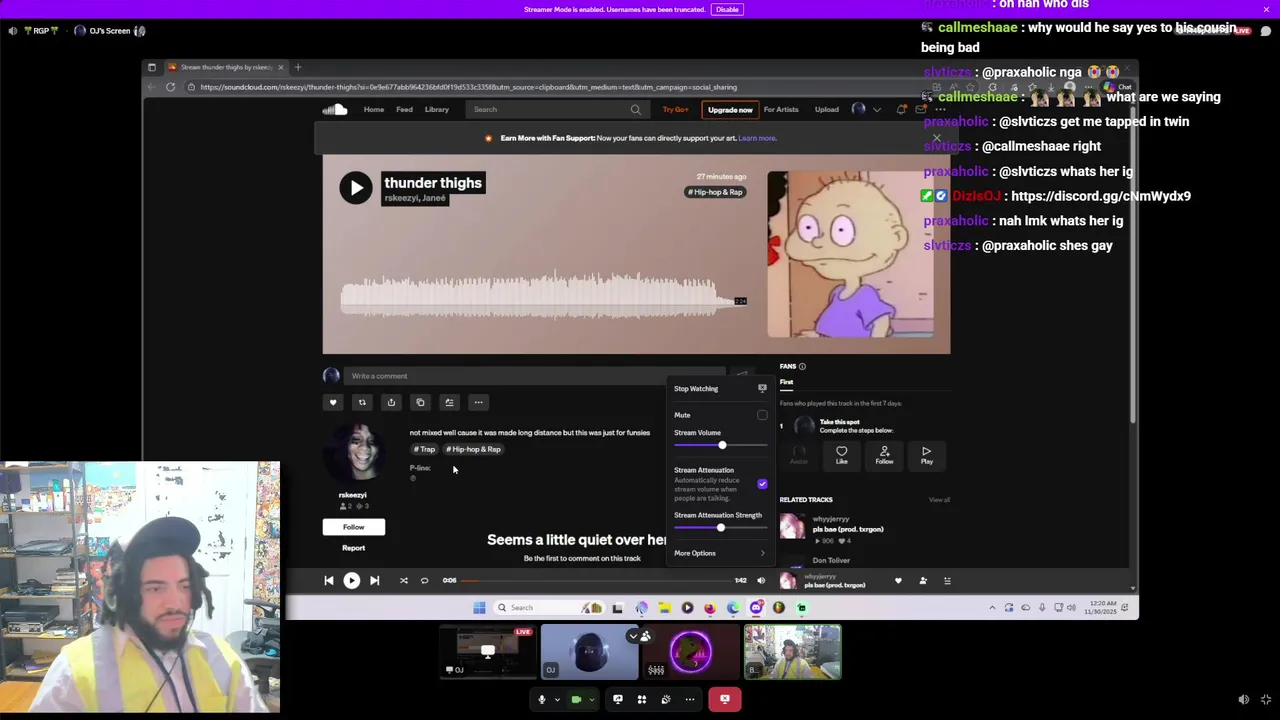The height and width of the screenshot is (720, 1280).
Task: Click the Trap tag under the description
Action: point(425,450)
